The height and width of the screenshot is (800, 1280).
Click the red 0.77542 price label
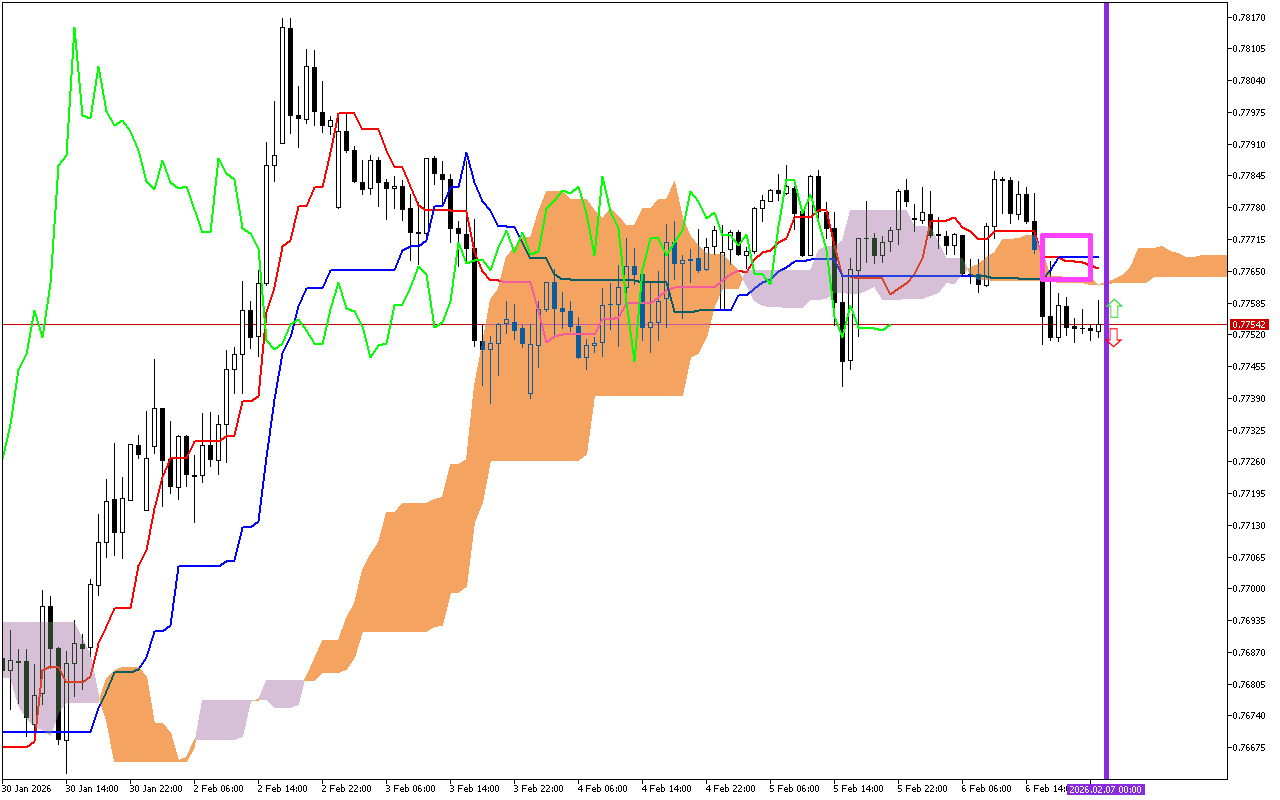(1249, 325)
